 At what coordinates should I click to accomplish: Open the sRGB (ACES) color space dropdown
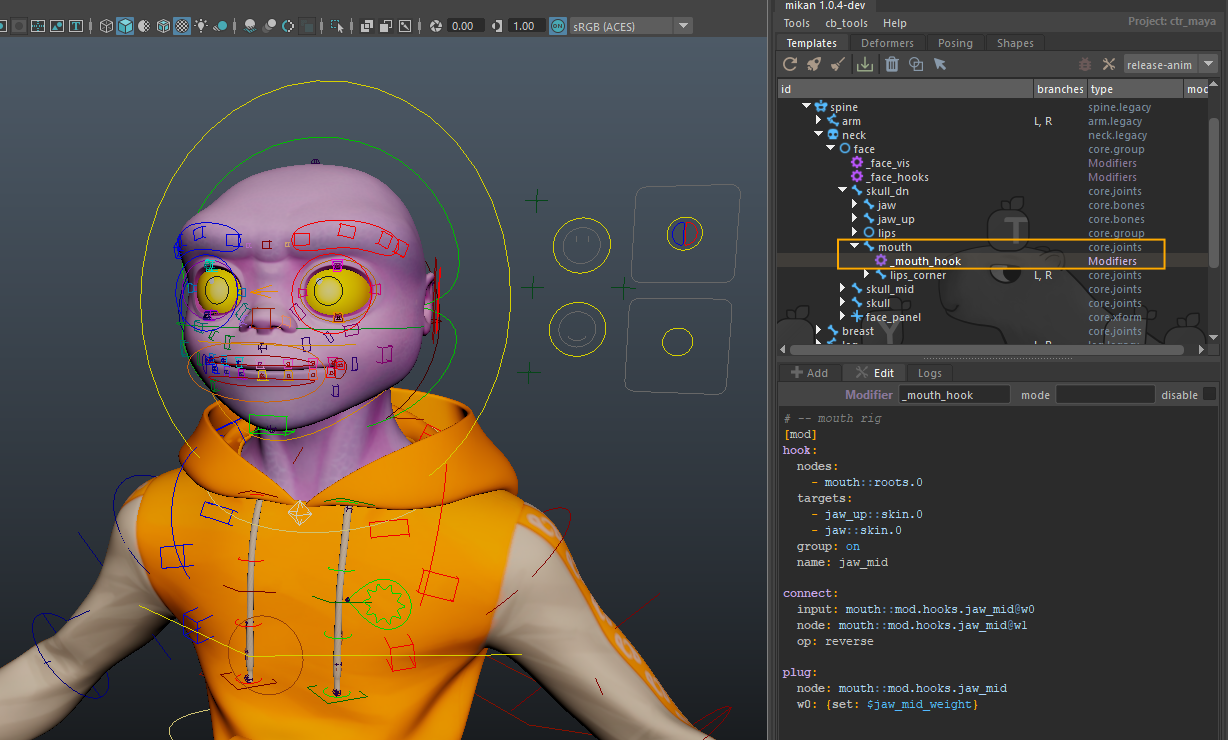[x=683, y=25]
